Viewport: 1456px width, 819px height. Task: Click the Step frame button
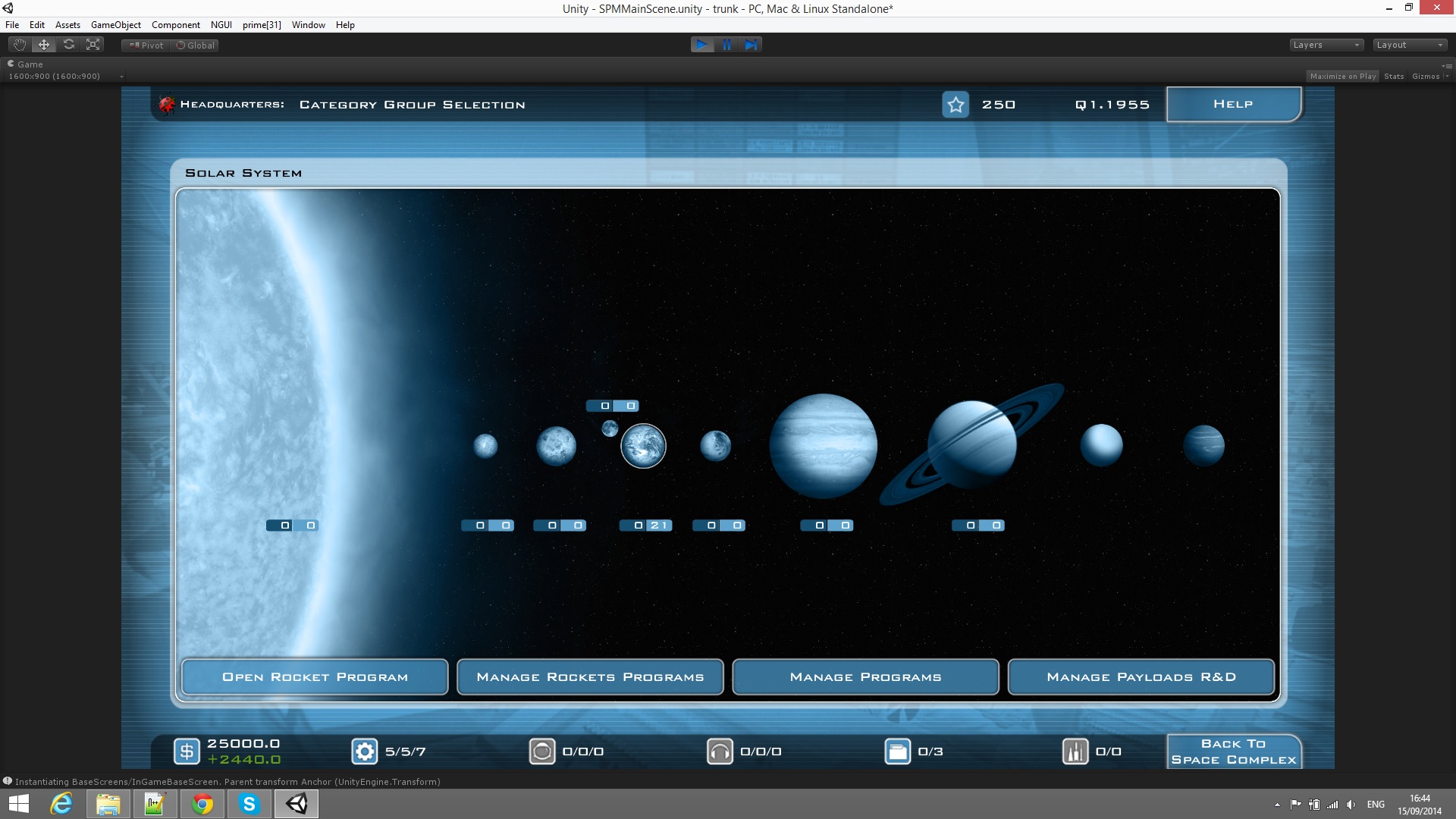[751, 45]
